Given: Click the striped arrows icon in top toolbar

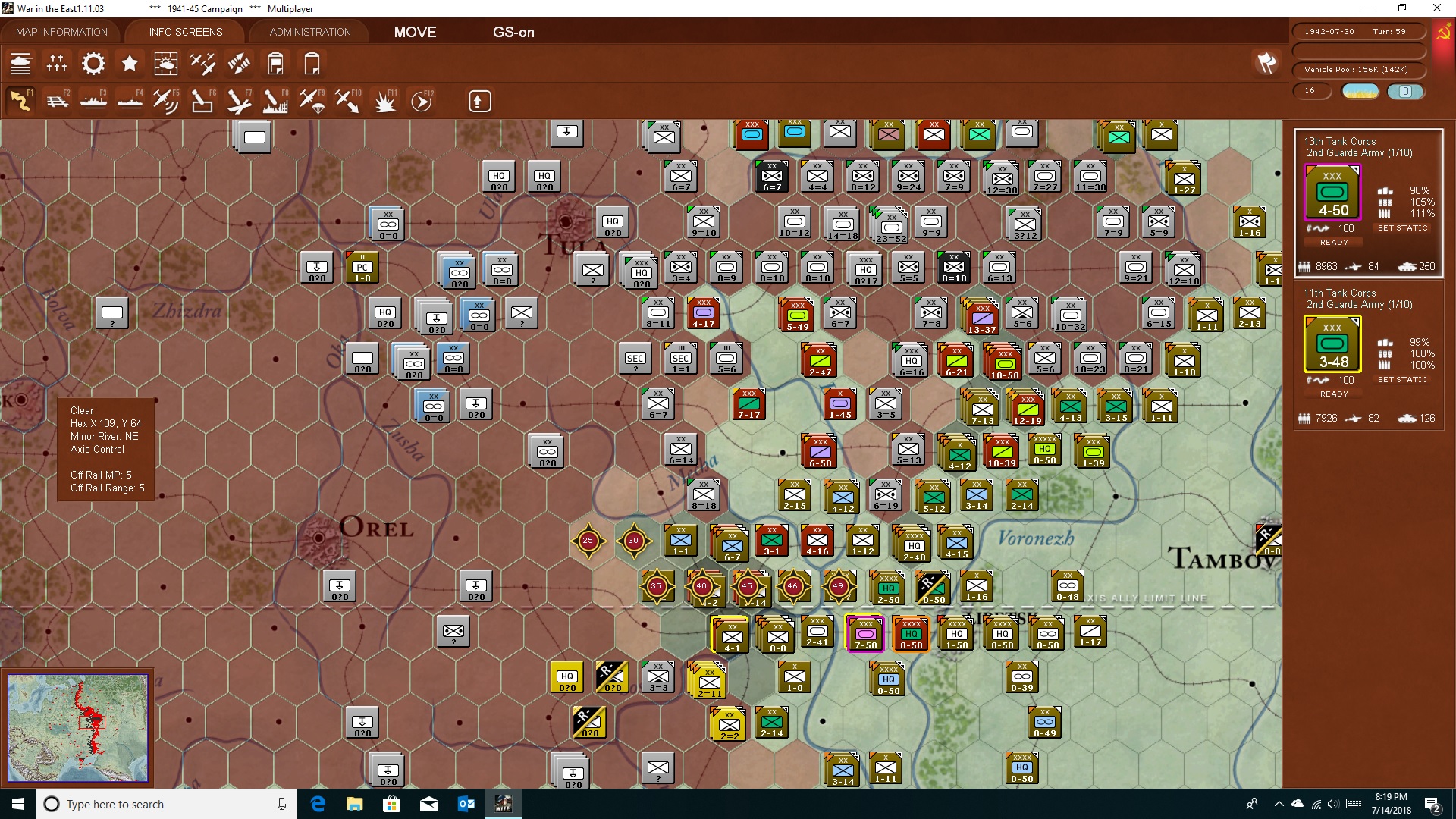Looking at the screenshot, I should click(239, 64).
